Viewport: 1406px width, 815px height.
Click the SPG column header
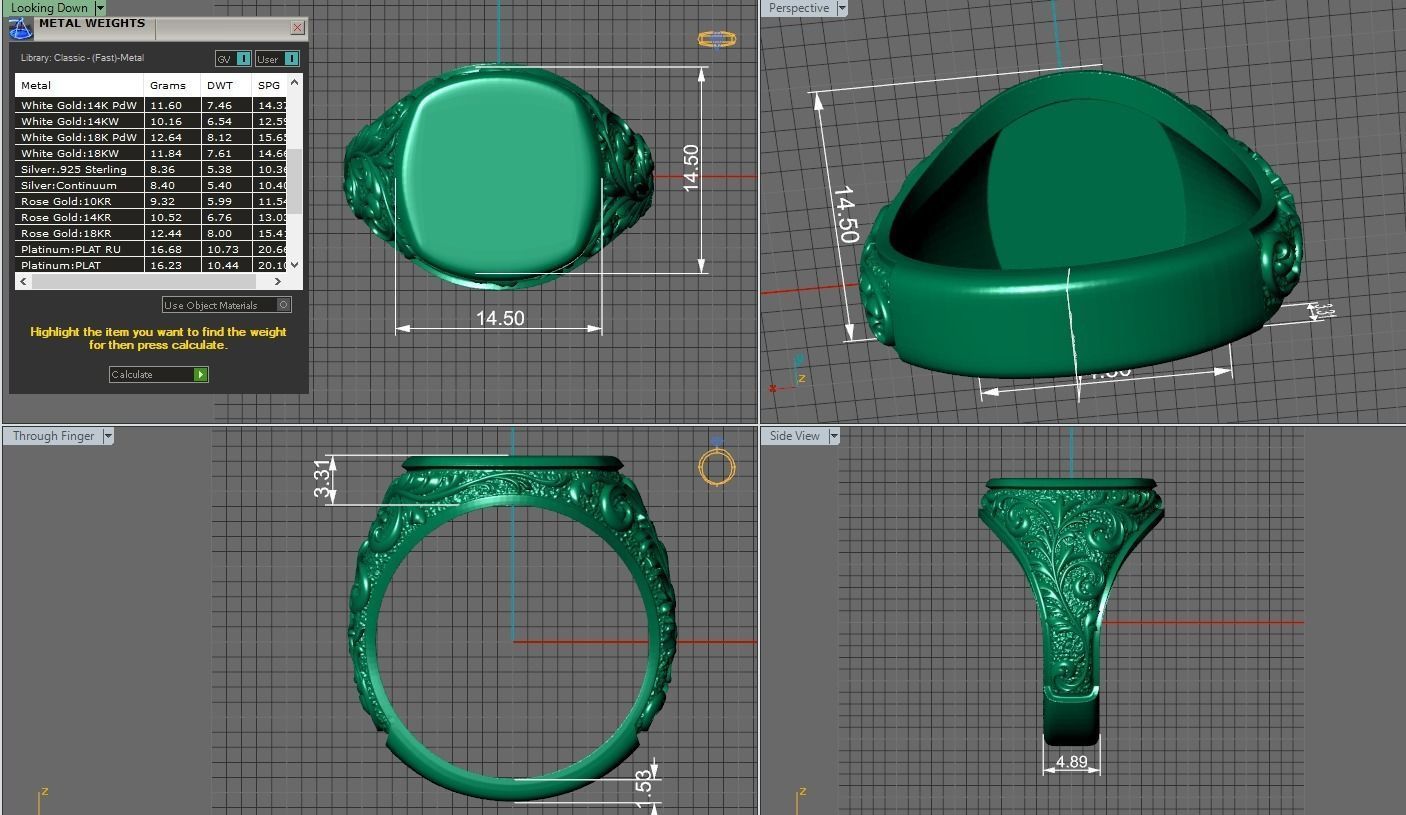[x=270, y=85]
